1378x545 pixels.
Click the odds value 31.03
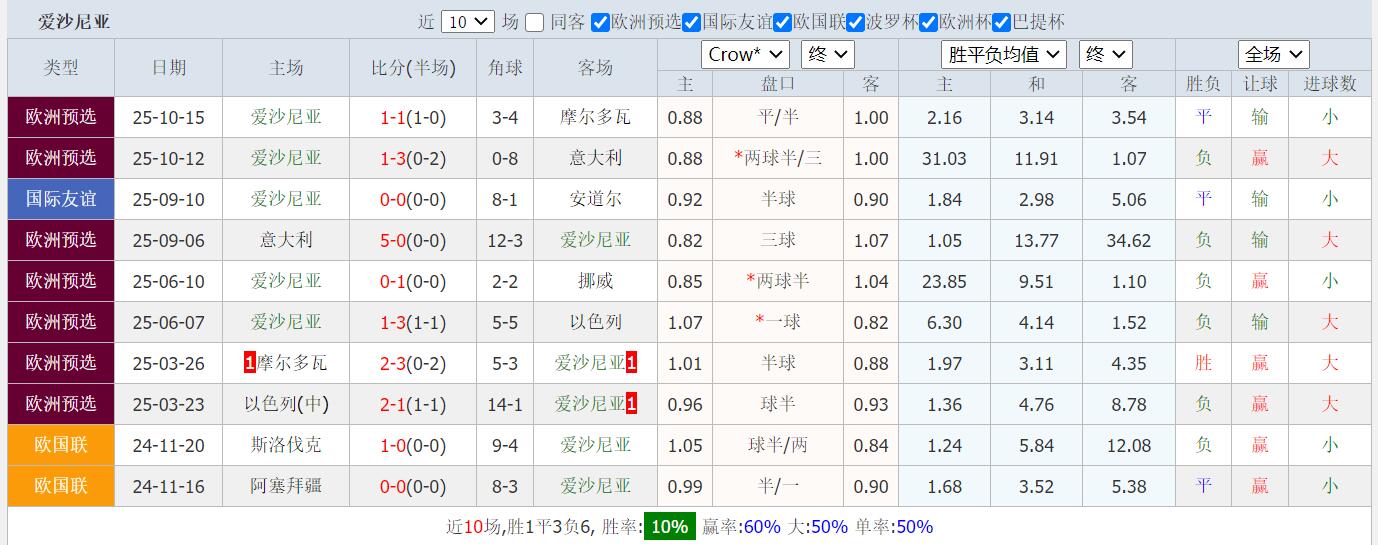[x=944, y=159]
